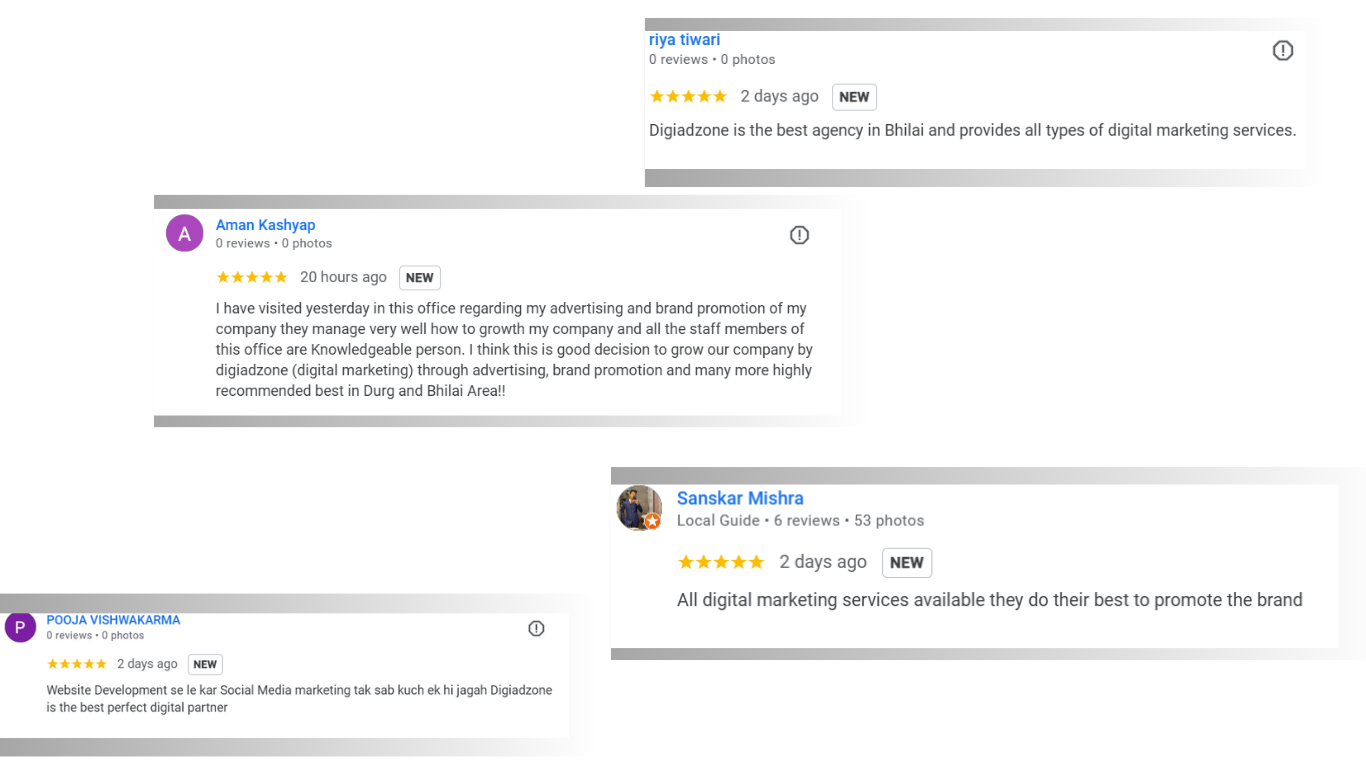Click Aman Kashyap's review text paragraph

(514, 349)
